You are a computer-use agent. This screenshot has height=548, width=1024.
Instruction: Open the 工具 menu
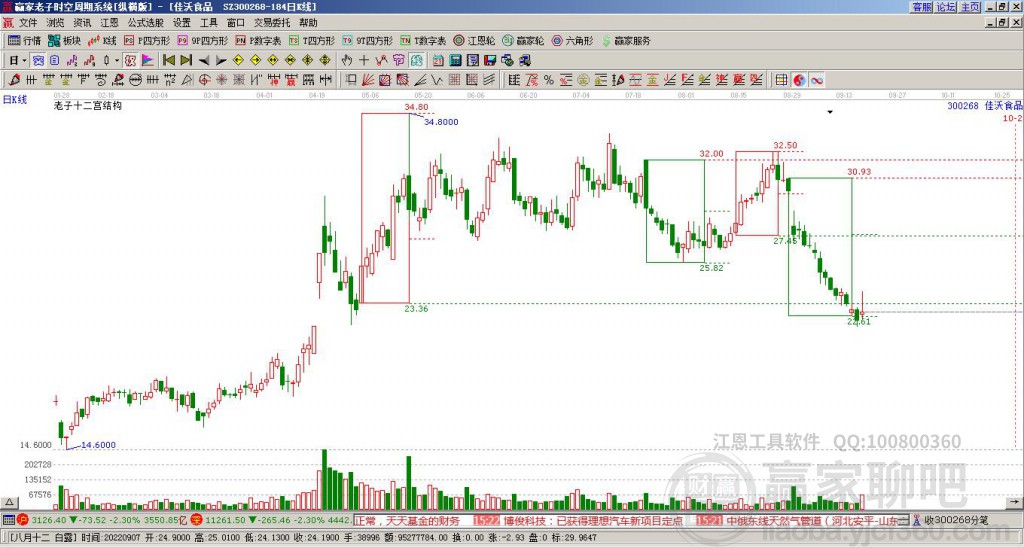coord(208,23)
